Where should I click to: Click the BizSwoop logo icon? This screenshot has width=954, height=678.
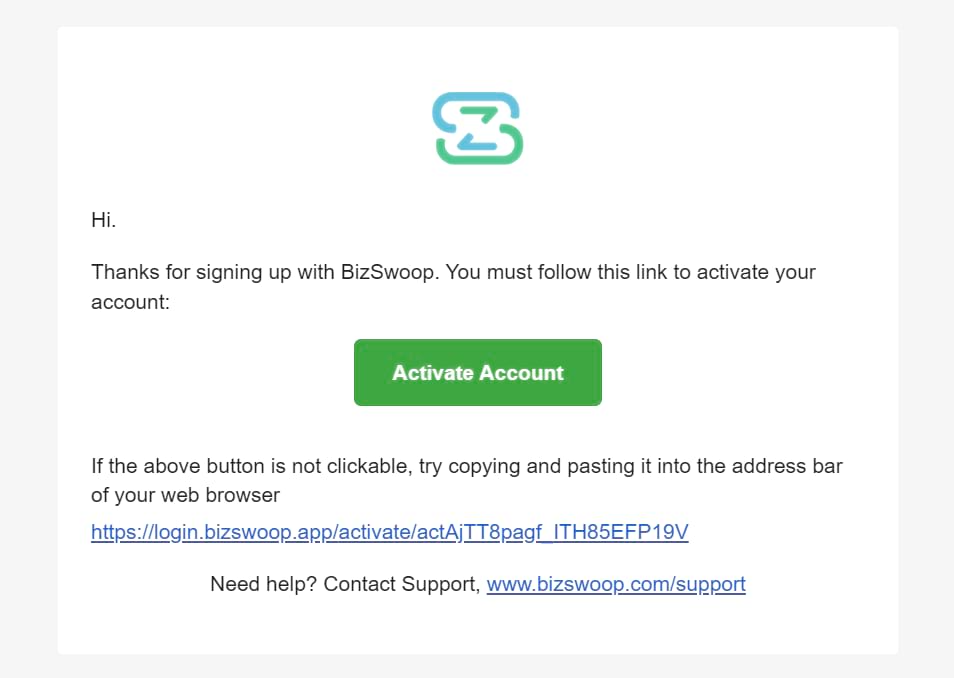[478, 128]
